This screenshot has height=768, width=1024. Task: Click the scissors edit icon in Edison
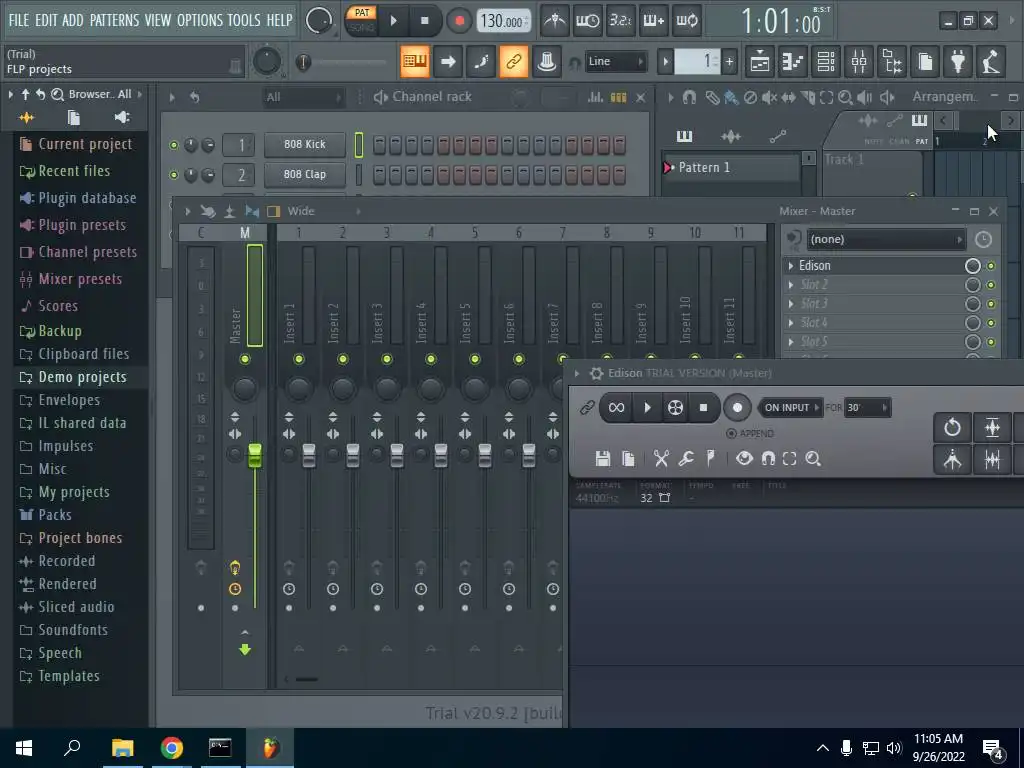(661, 458)
